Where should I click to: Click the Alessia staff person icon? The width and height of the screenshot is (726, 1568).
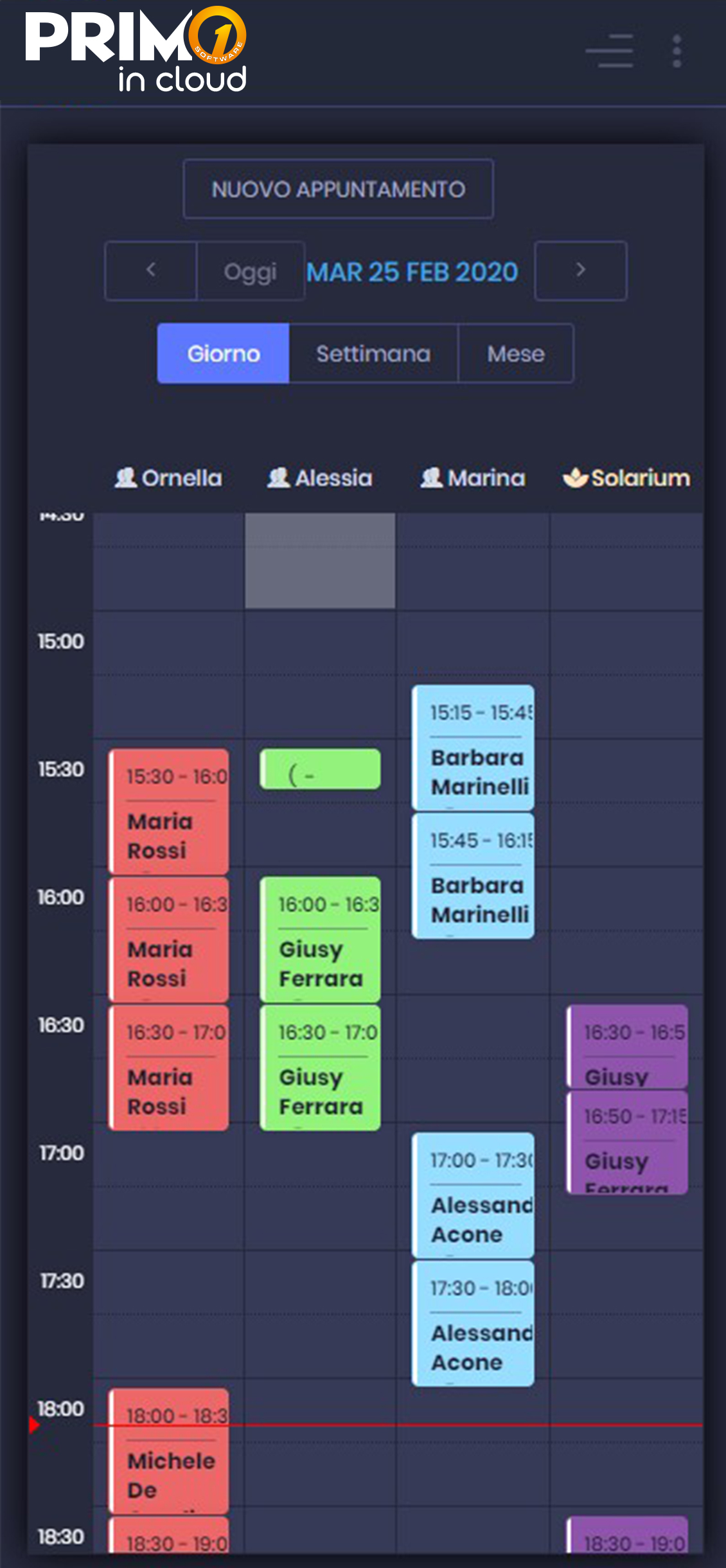pos(279,477)
